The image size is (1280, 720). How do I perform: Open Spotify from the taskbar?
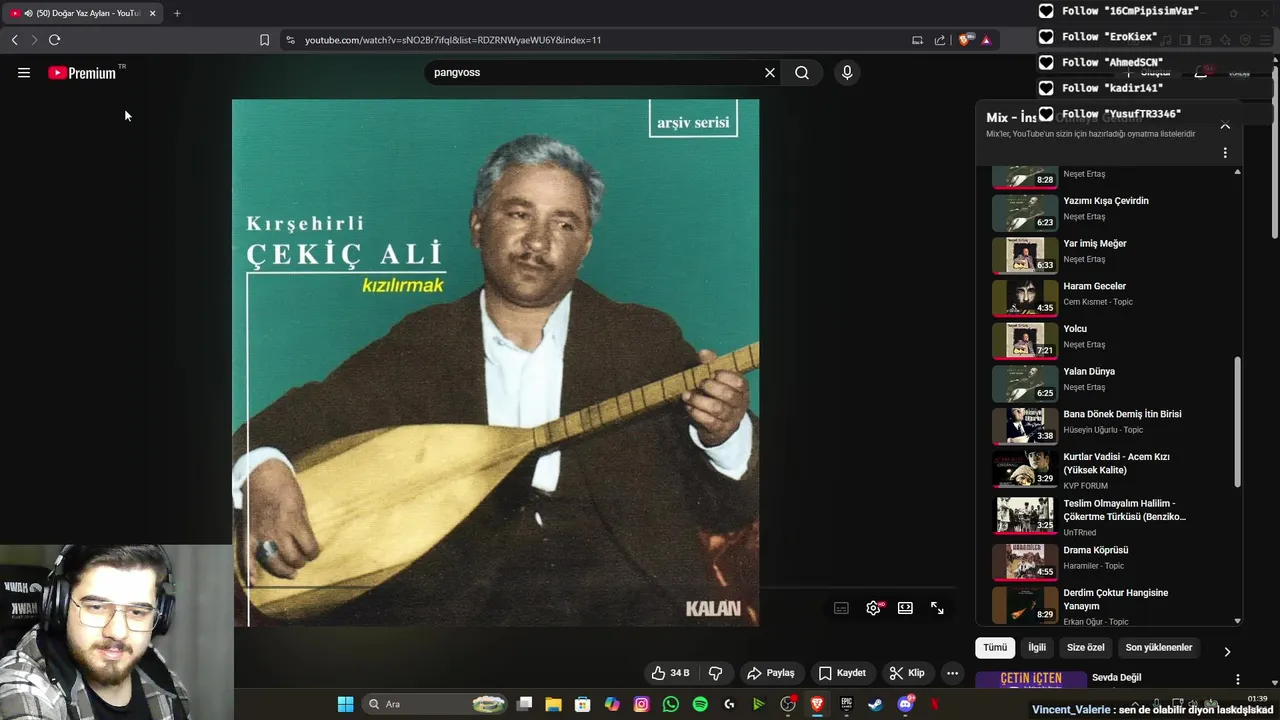click(700, 704)
